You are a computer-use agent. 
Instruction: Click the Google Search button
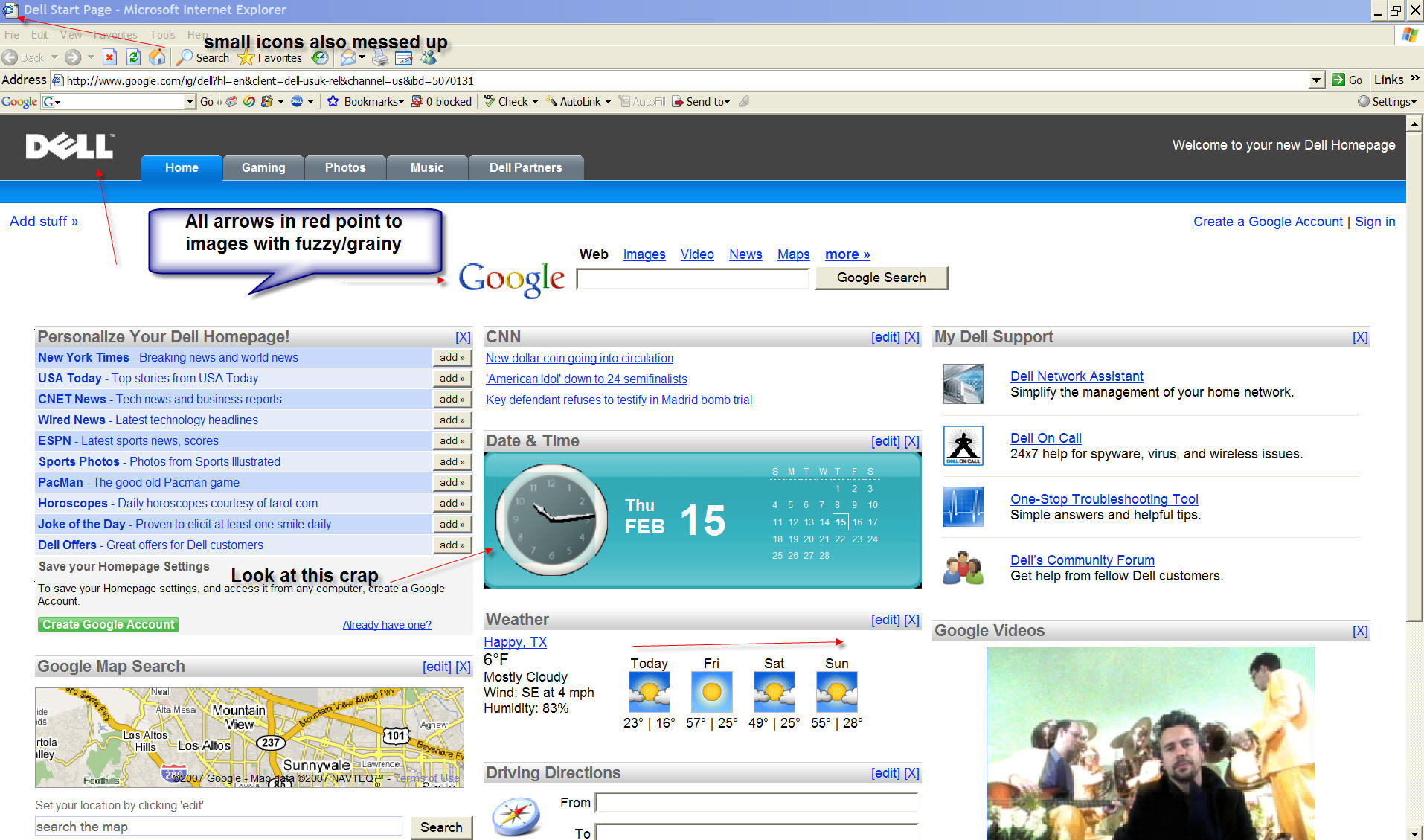(x=882, y=278)
